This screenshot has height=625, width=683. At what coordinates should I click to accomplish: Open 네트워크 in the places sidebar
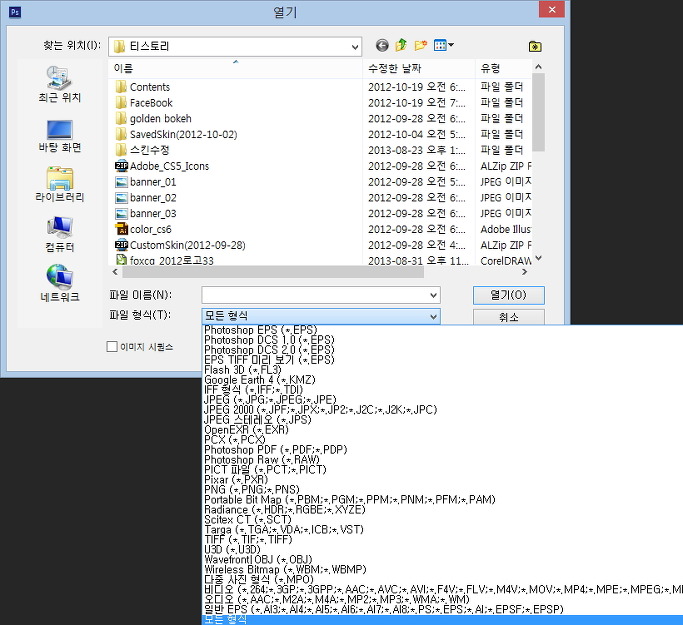(x=58, y=283)
